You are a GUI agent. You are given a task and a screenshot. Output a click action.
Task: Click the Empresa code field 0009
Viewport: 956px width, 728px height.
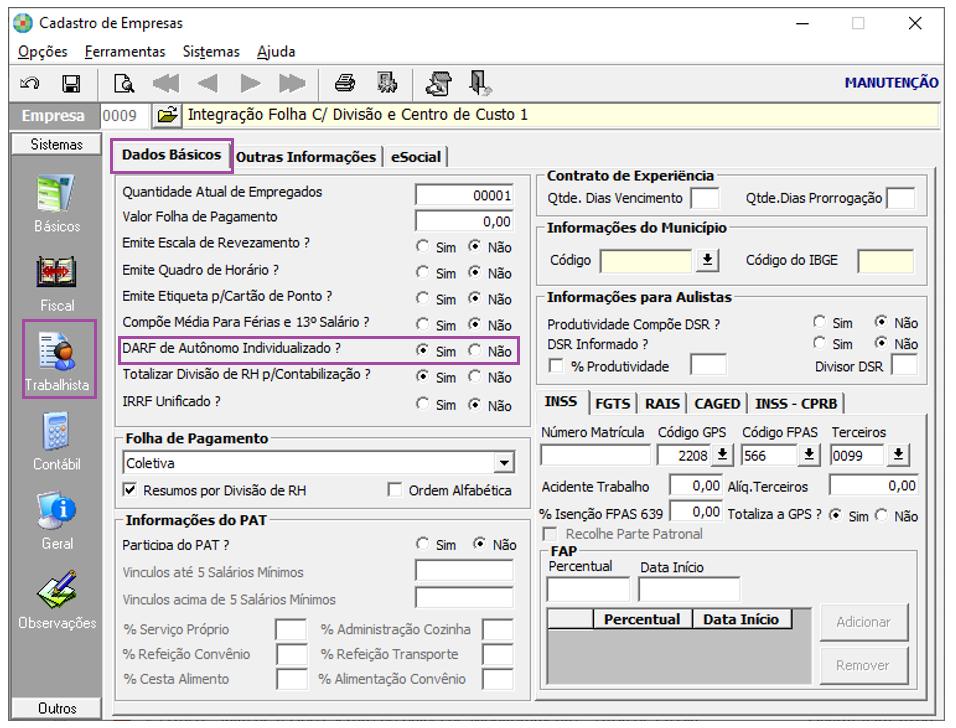point(124,116)
